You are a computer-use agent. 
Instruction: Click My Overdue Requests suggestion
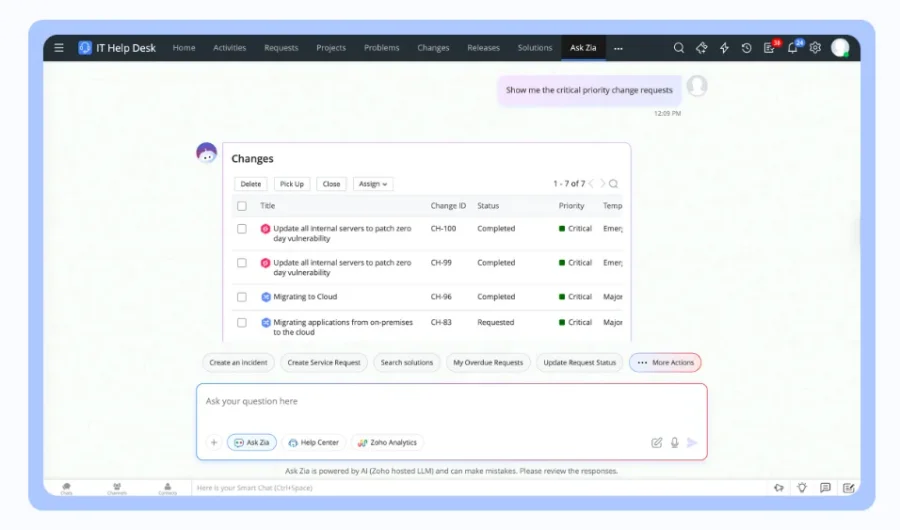point(488,362)
